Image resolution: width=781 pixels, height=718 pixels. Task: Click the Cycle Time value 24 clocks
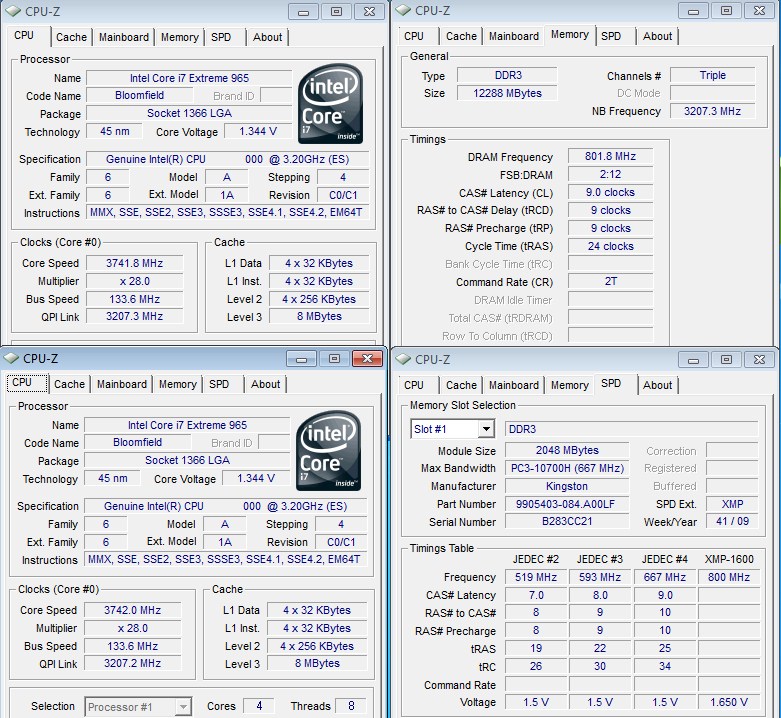point(610,246)
